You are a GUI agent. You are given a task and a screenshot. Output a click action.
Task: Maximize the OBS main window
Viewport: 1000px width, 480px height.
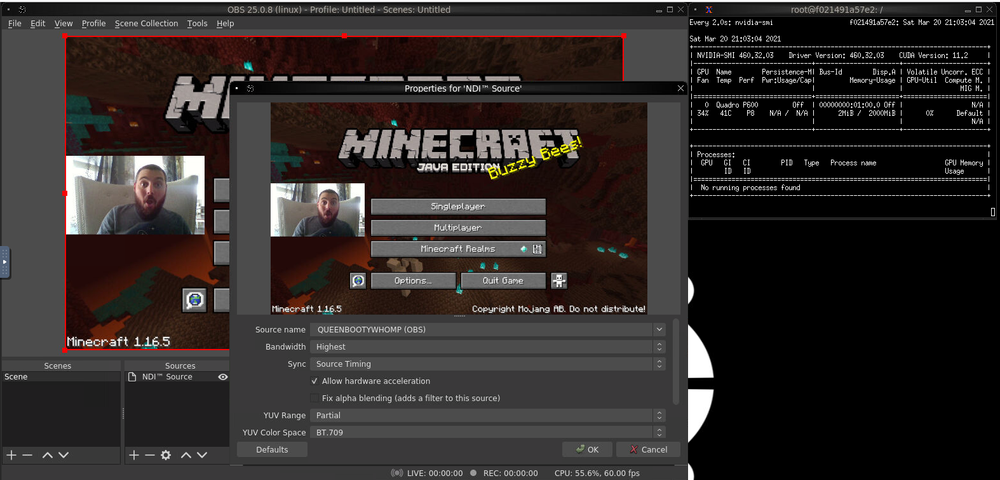click(670, 10)
